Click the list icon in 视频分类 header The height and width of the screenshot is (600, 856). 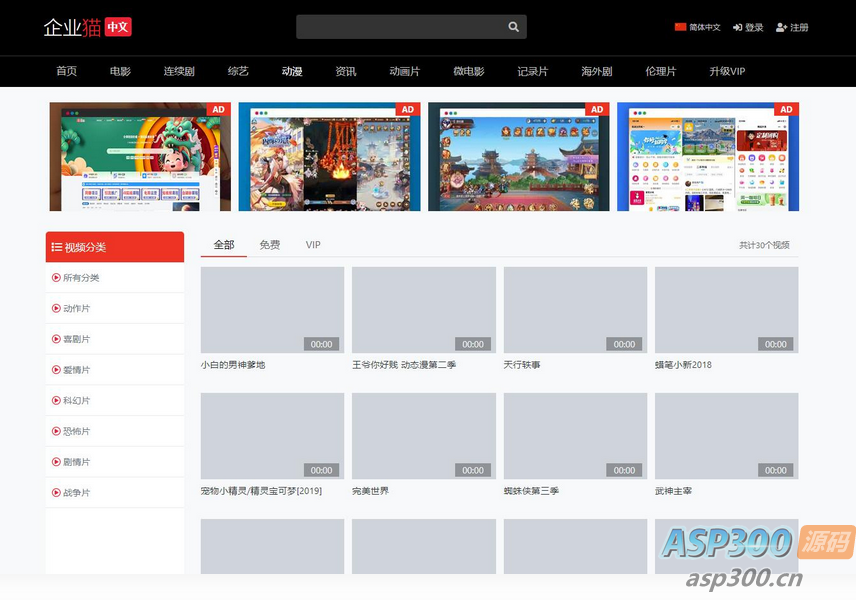click(57, 247)
